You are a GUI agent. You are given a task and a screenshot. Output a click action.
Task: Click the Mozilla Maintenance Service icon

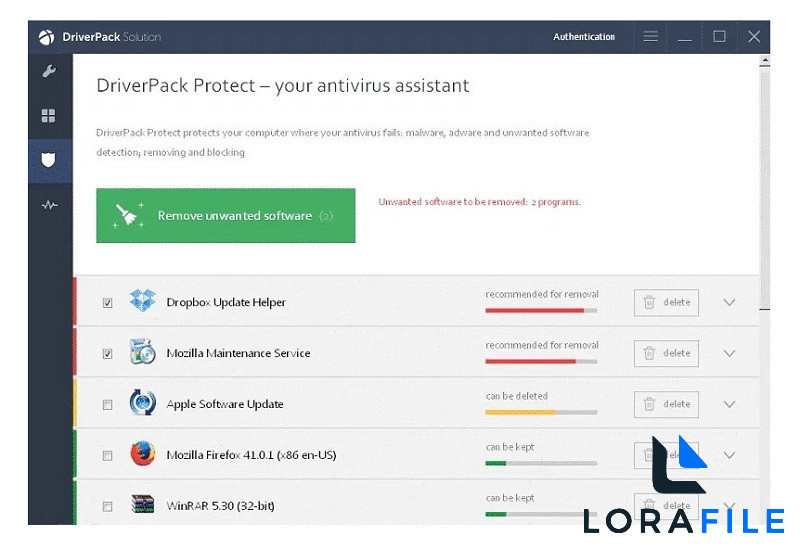coord(142,352)
